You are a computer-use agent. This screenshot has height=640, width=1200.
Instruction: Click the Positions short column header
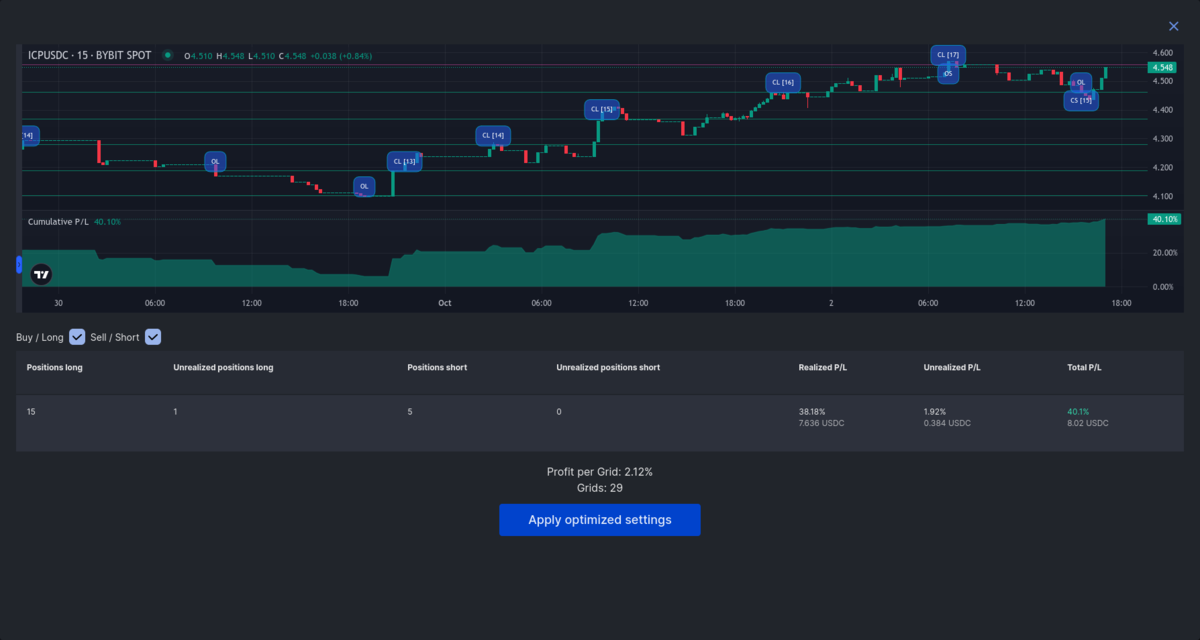click(437, 367)
